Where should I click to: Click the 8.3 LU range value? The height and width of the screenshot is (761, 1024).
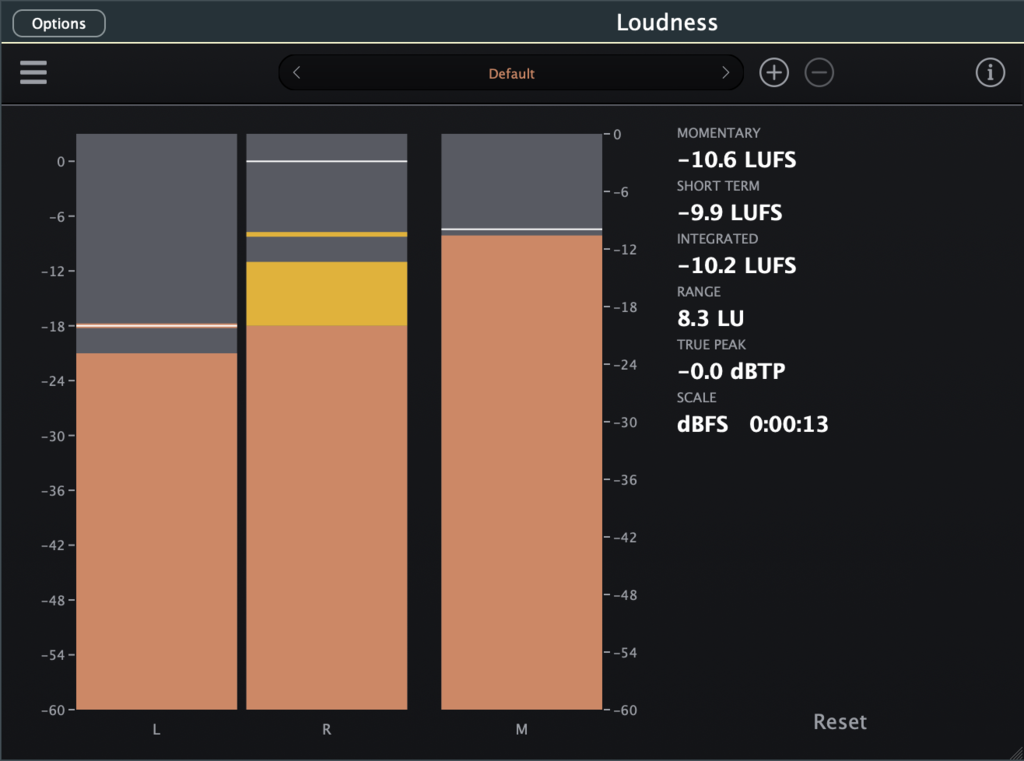[x=711, y=319]
